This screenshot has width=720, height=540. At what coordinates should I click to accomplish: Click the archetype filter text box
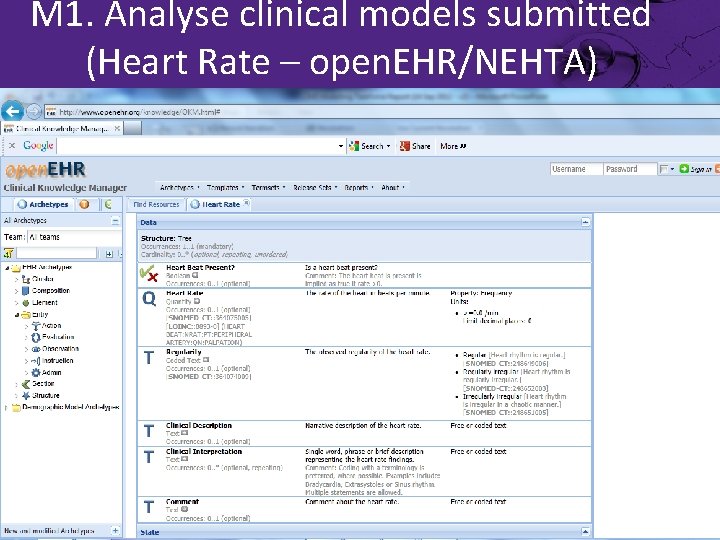[x=57, y=253]
